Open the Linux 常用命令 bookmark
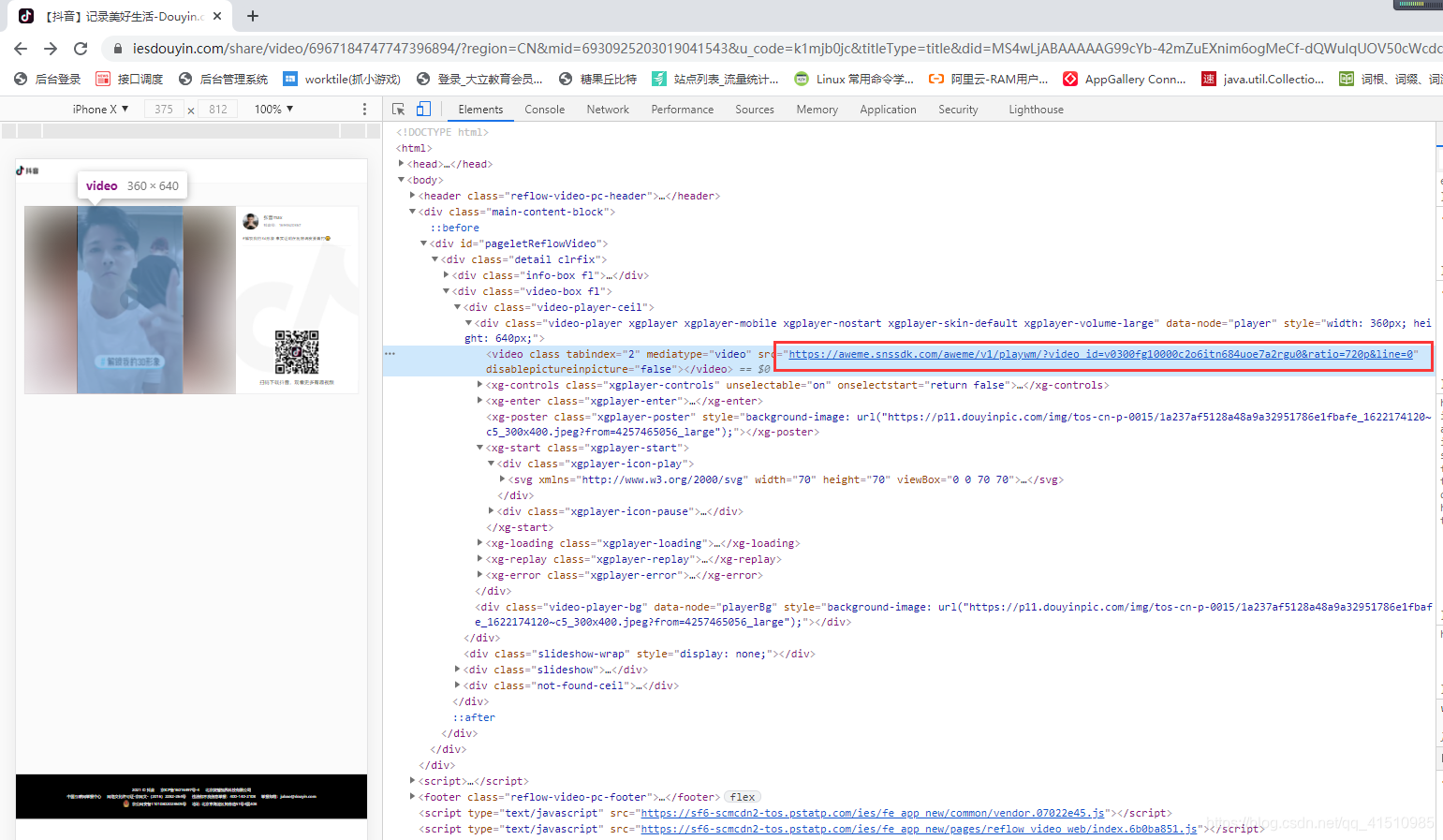The image size is (1443, 840). [854, 80]
